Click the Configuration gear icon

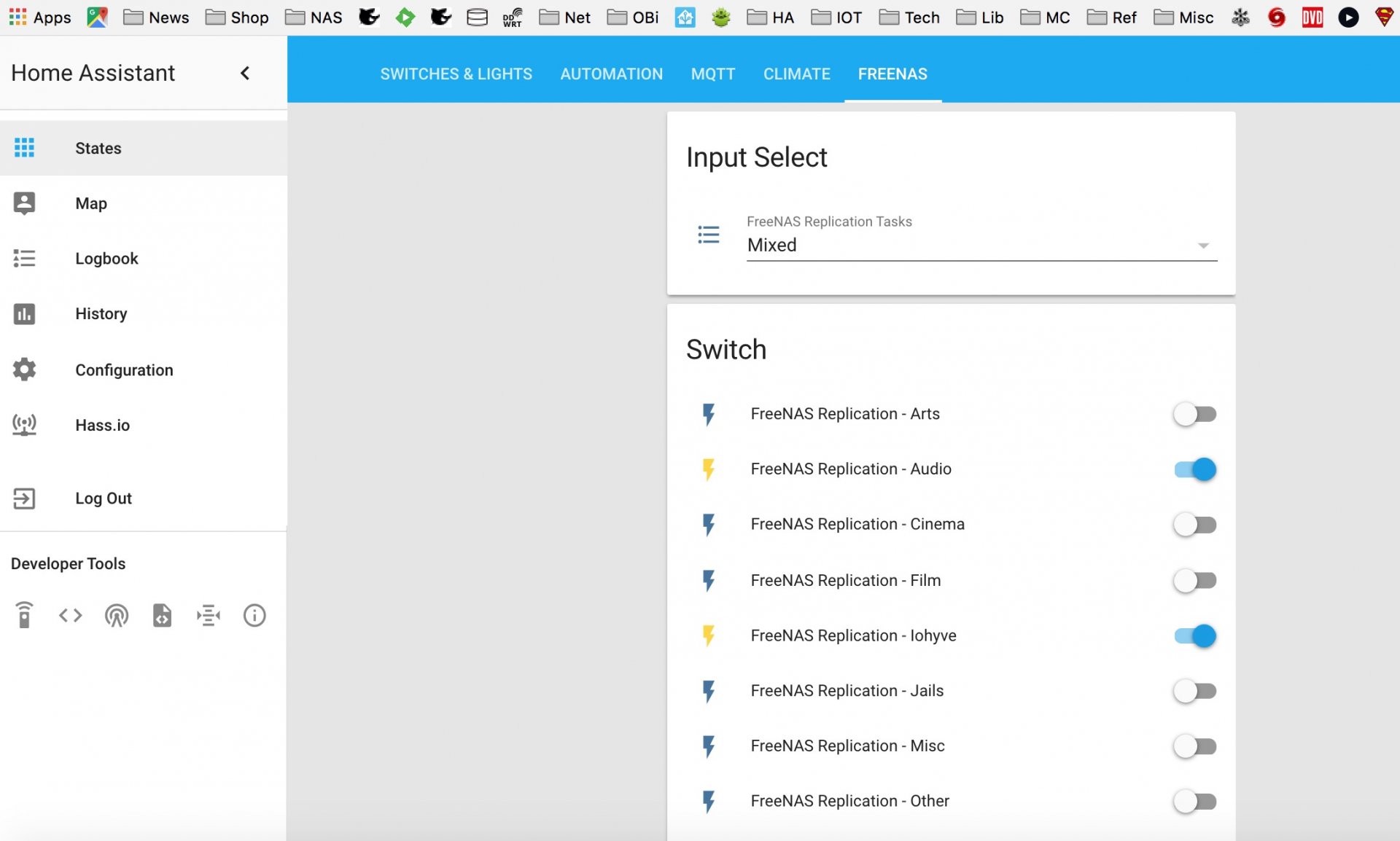[x=24, y=369]
